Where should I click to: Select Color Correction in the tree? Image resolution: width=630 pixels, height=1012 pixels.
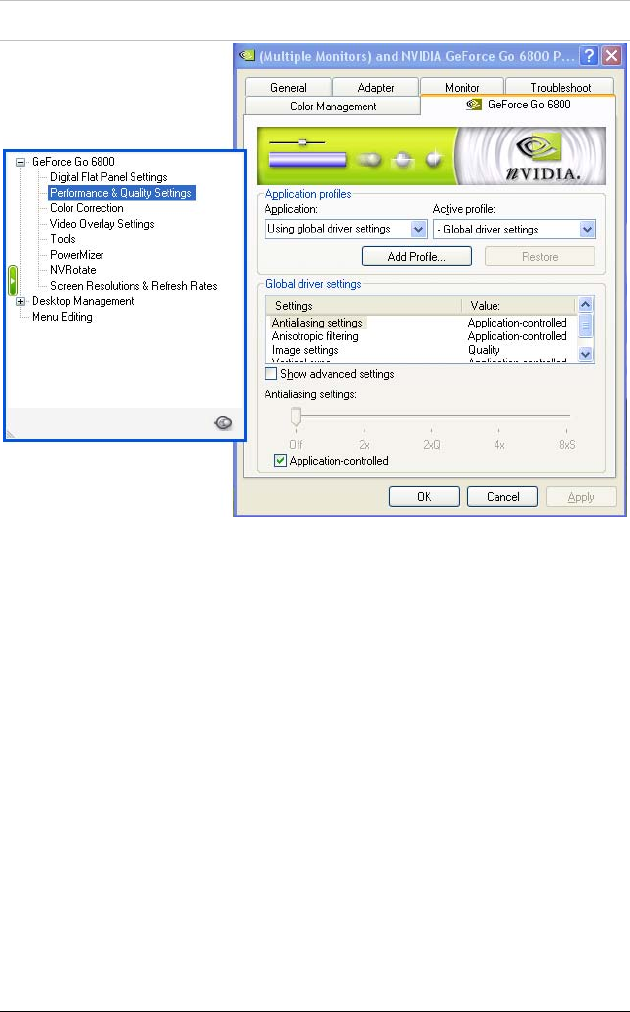coord(86,208)
